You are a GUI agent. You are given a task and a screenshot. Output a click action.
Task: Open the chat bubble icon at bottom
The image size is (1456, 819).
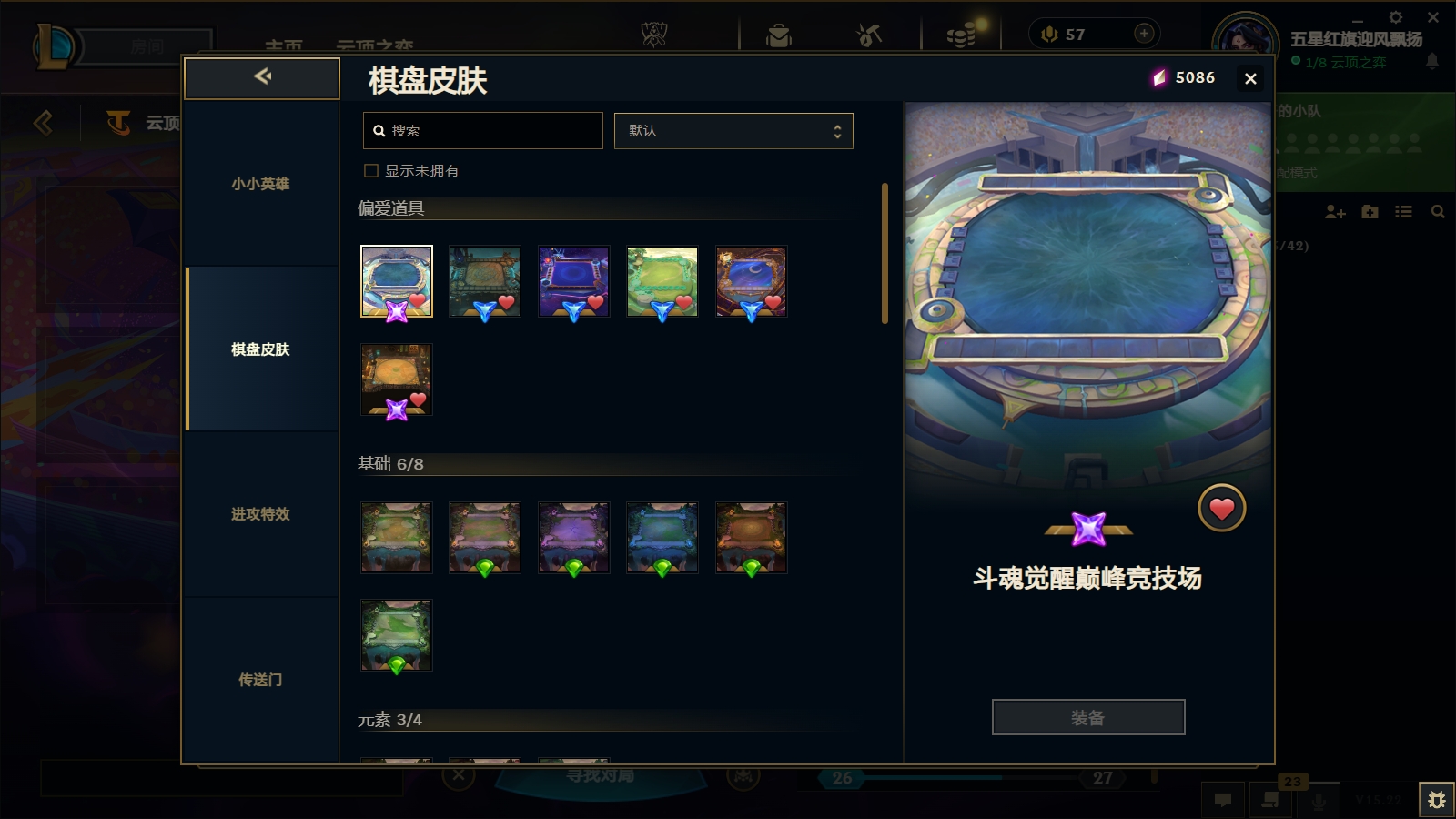pyautogui.click(x=1223, y=800)
